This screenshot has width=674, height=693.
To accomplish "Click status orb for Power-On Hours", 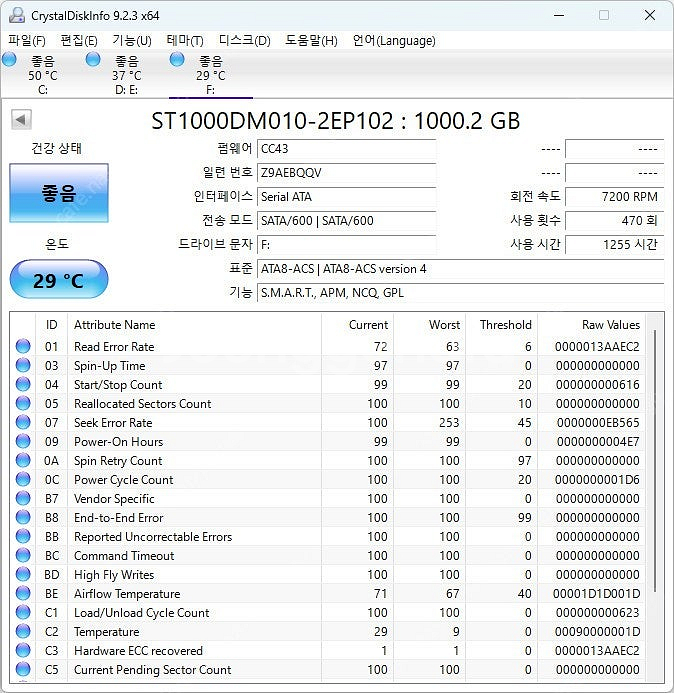I will point(23,441).
